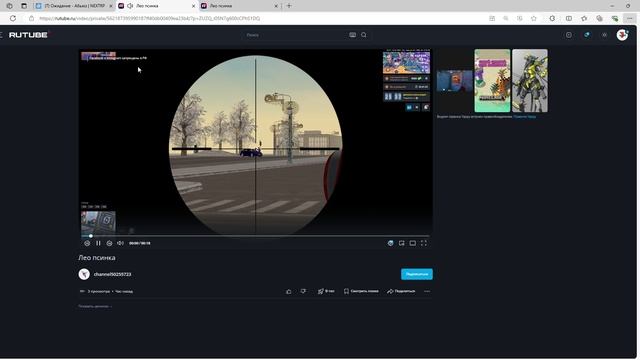Skip forward using the skip-ahead icon
Image resolution: width=640 pixels, height=360 pixels.
pyautogui.click(x=109, y=243)
